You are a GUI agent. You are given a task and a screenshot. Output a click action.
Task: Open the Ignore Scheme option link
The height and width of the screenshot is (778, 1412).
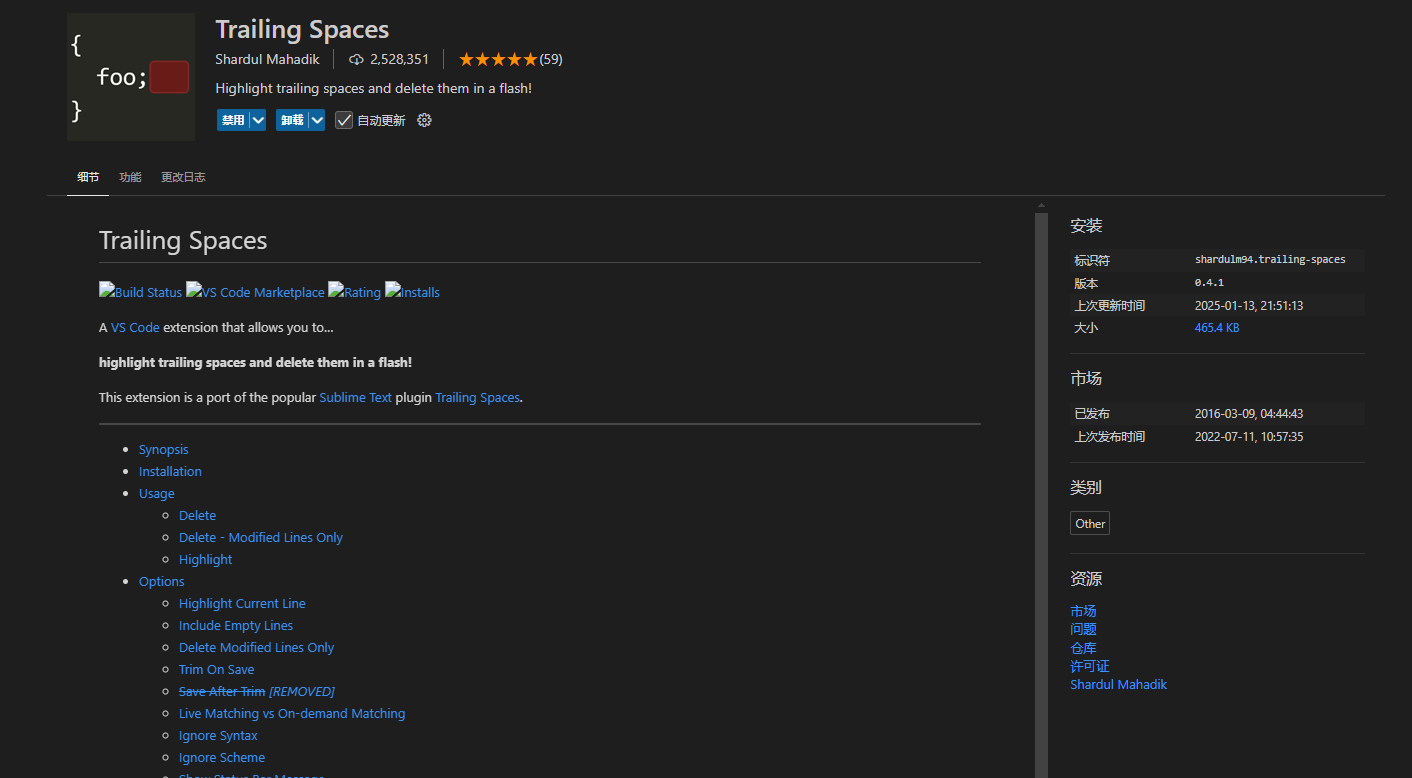(222, 757)
